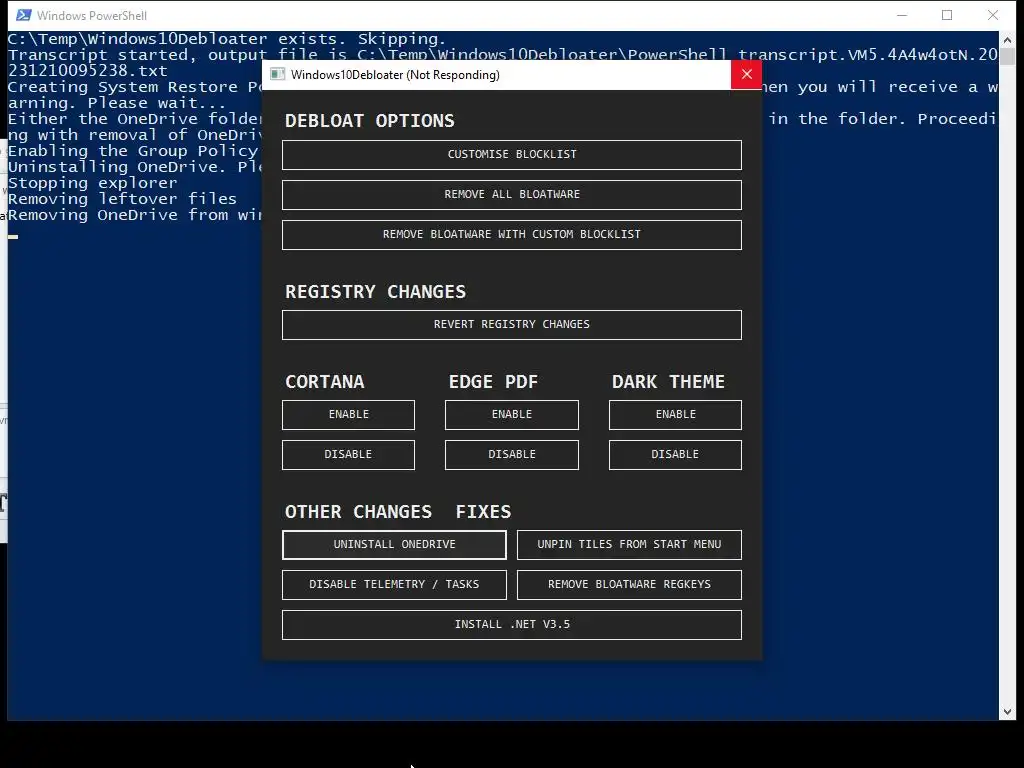
Task: Click the 'REGISTRY CHANGES' heading
Action: [376, 291]
